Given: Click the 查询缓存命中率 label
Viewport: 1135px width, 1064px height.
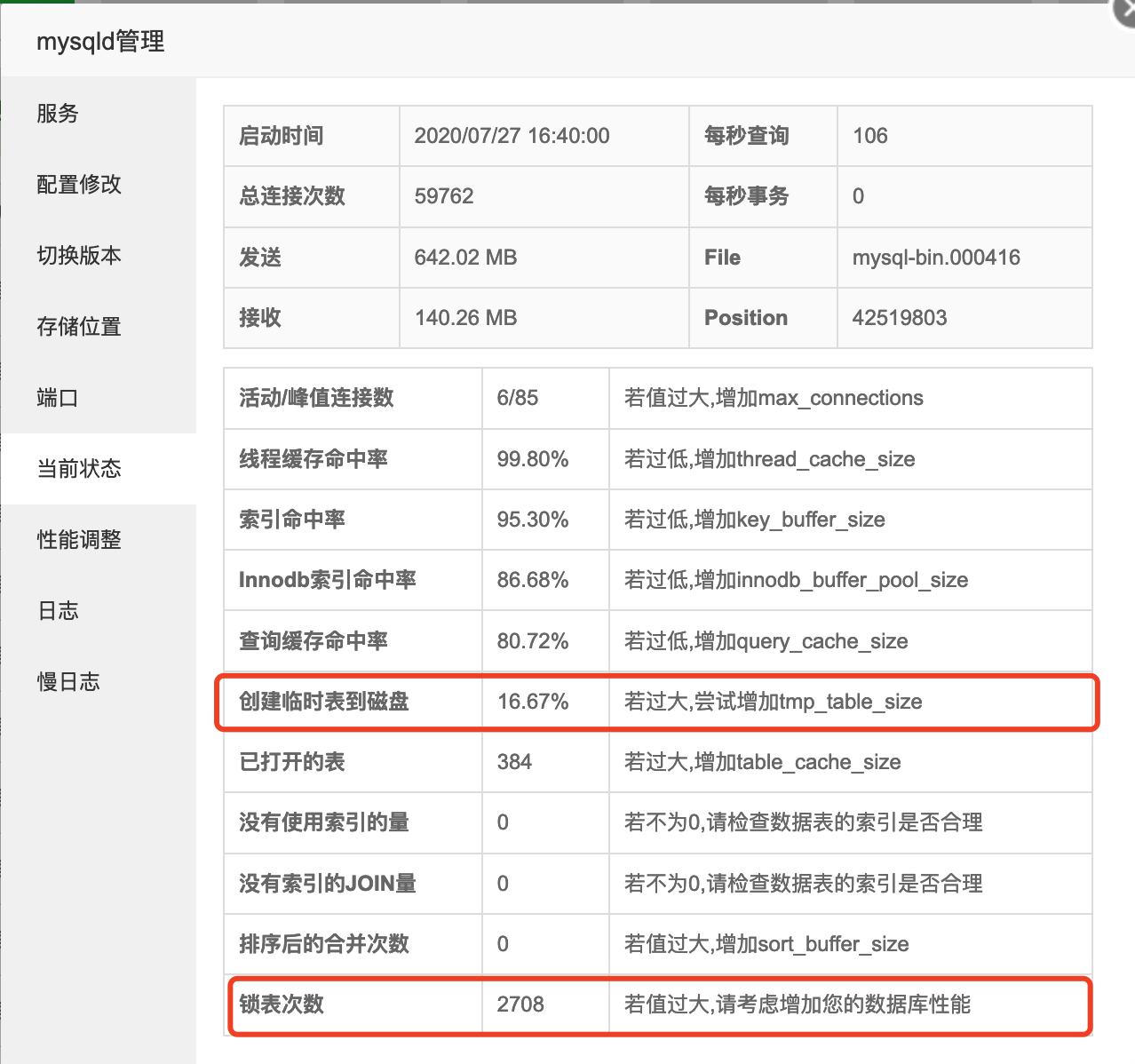Looking at the screenshot, I should (x=314, y=641).
